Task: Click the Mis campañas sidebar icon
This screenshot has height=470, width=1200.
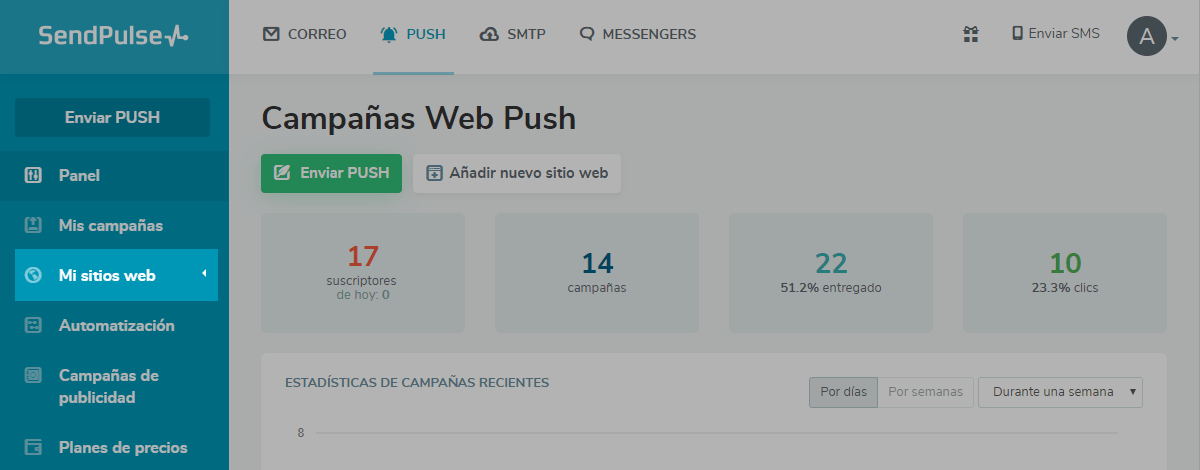Action: (x=33, y=225)
